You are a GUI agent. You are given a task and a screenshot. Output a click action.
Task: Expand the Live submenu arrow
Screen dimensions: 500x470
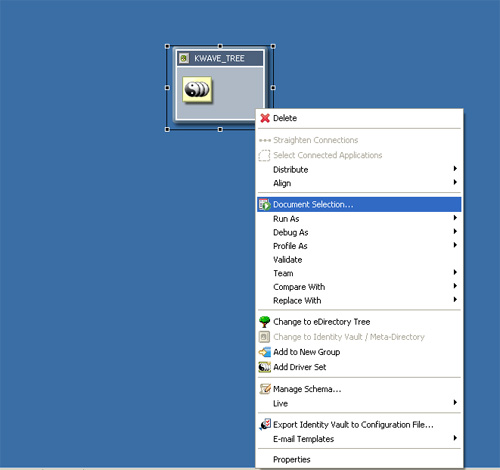[455, 403]
